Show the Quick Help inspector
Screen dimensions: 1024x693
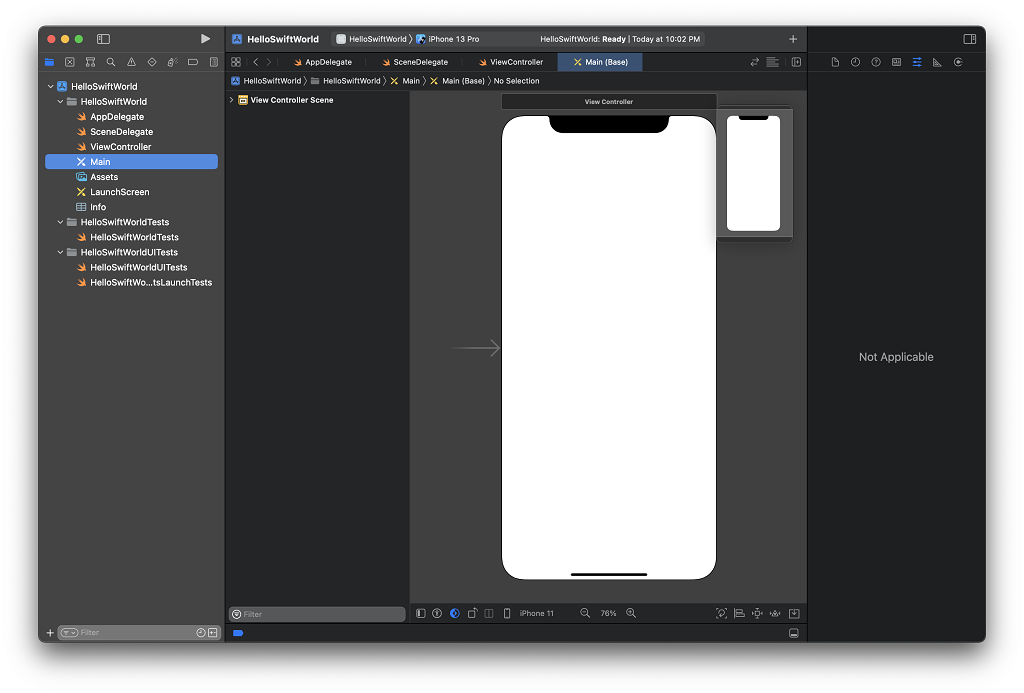(876, 62)
